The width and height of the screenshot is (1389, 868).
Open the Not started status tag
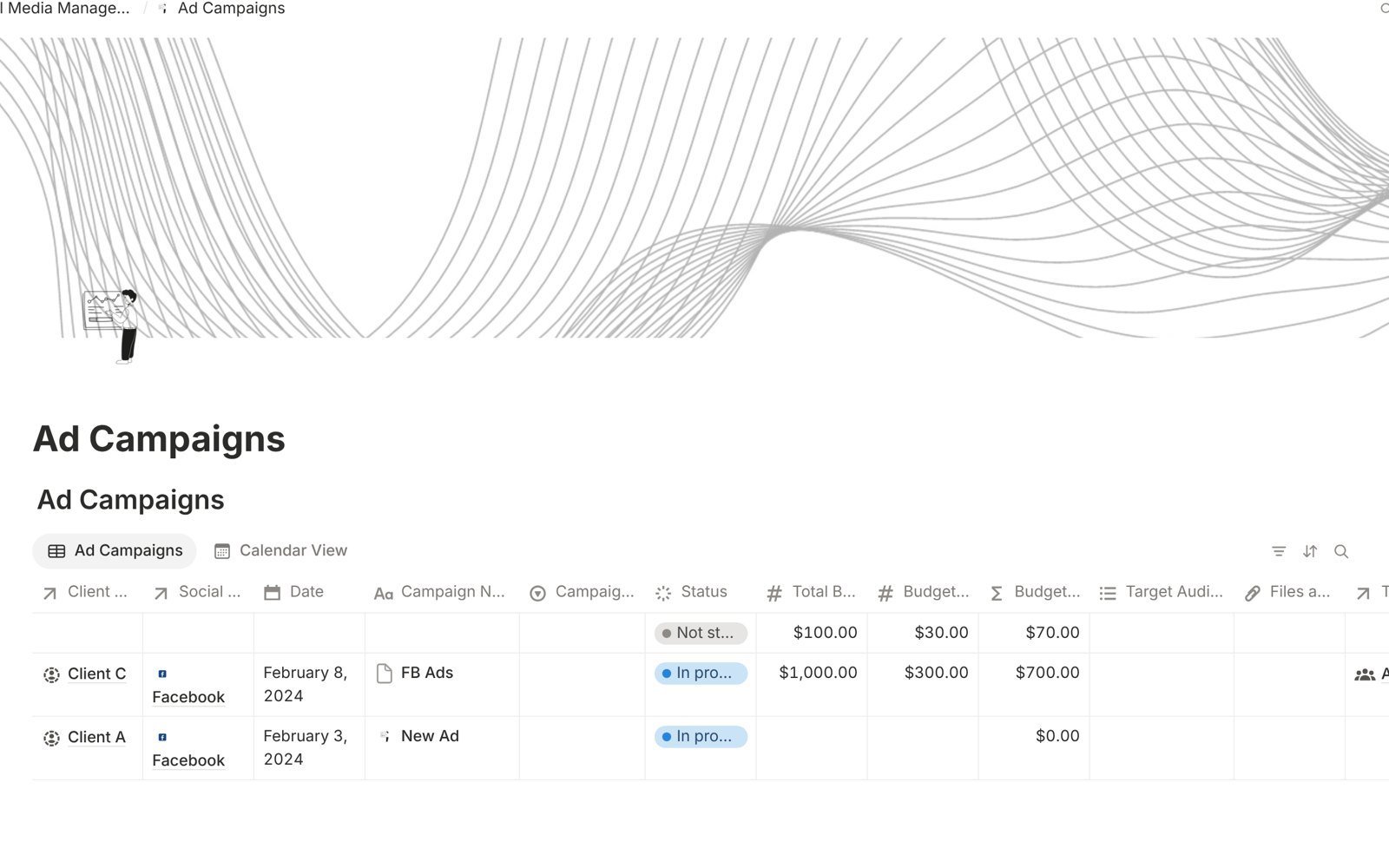pyautogui.click(x=701, y=633)
